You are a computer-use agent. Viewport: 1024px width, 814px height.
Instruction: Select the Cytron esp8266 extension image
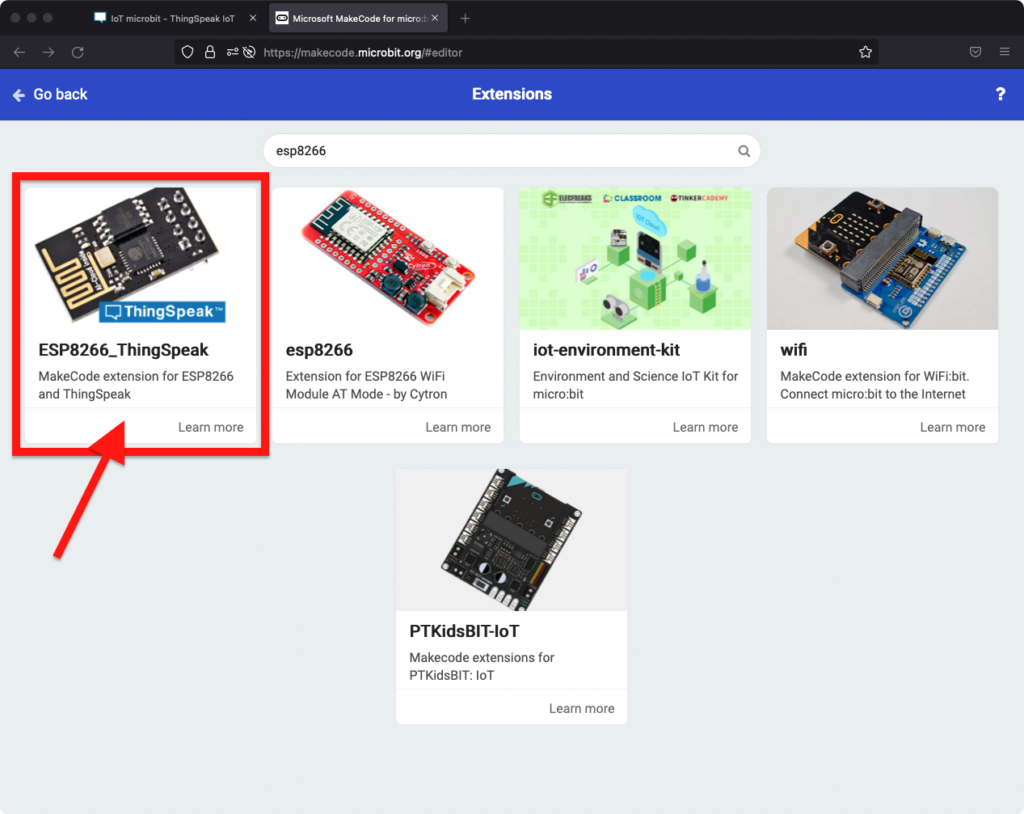[388, 258]
